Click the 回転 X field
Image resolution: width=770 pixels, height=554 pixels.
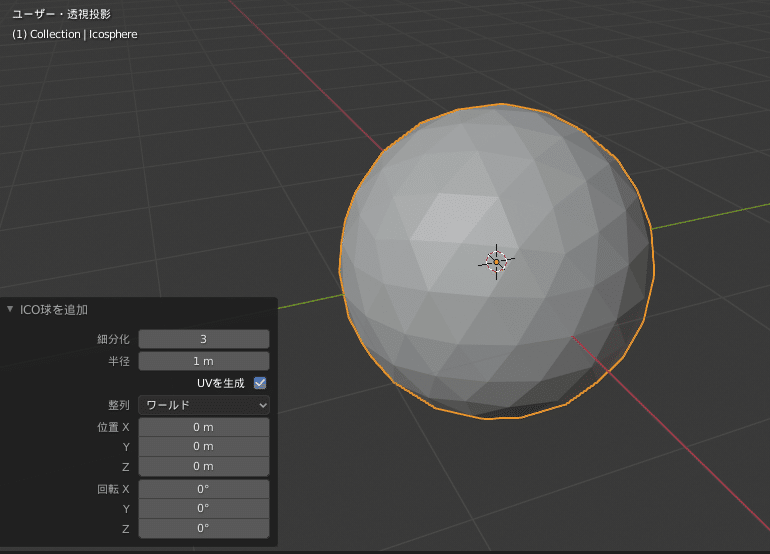point(204,489)
